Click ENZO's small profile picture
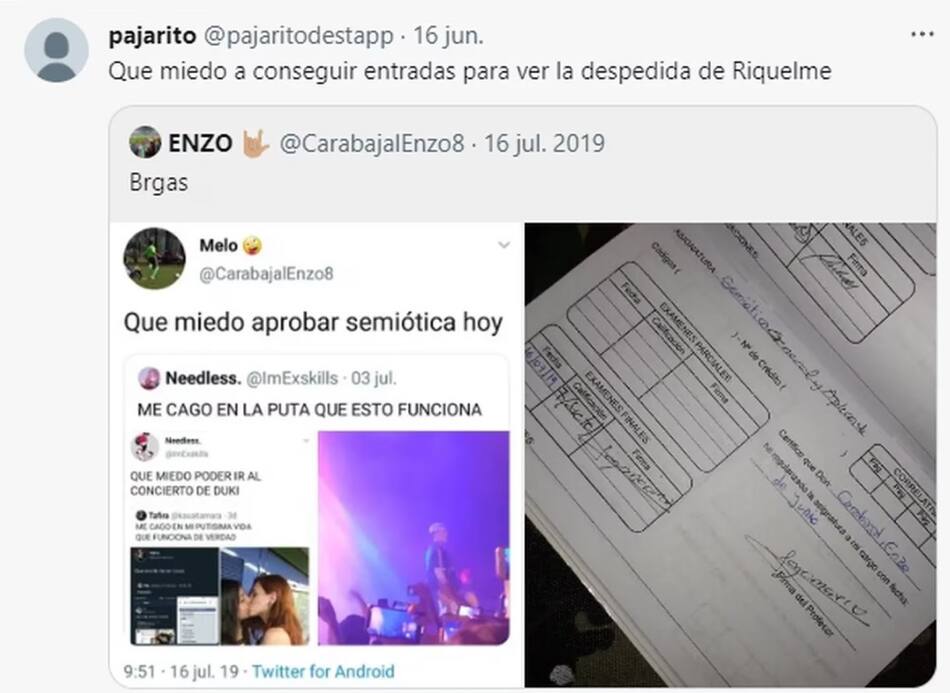Screen dimensions: 950x693 point(145,142)
